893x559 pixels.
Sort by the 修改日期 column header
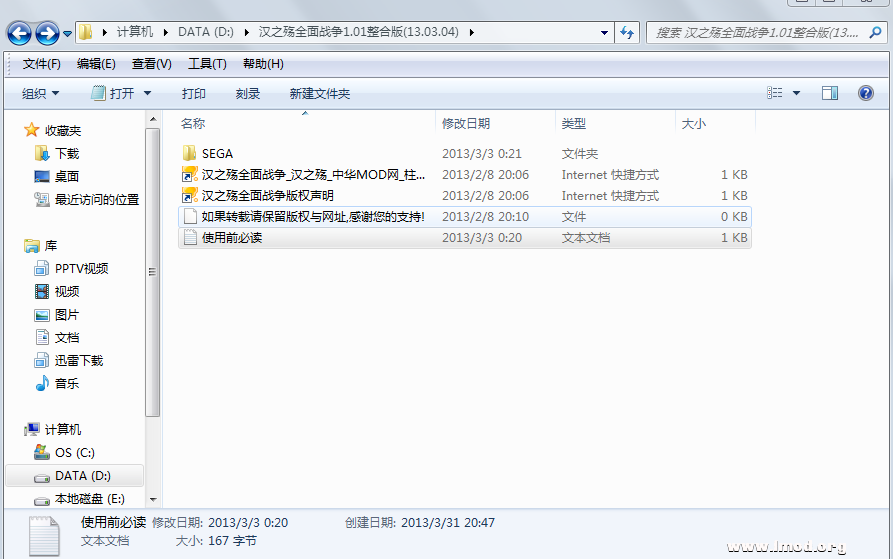[466, 124]
